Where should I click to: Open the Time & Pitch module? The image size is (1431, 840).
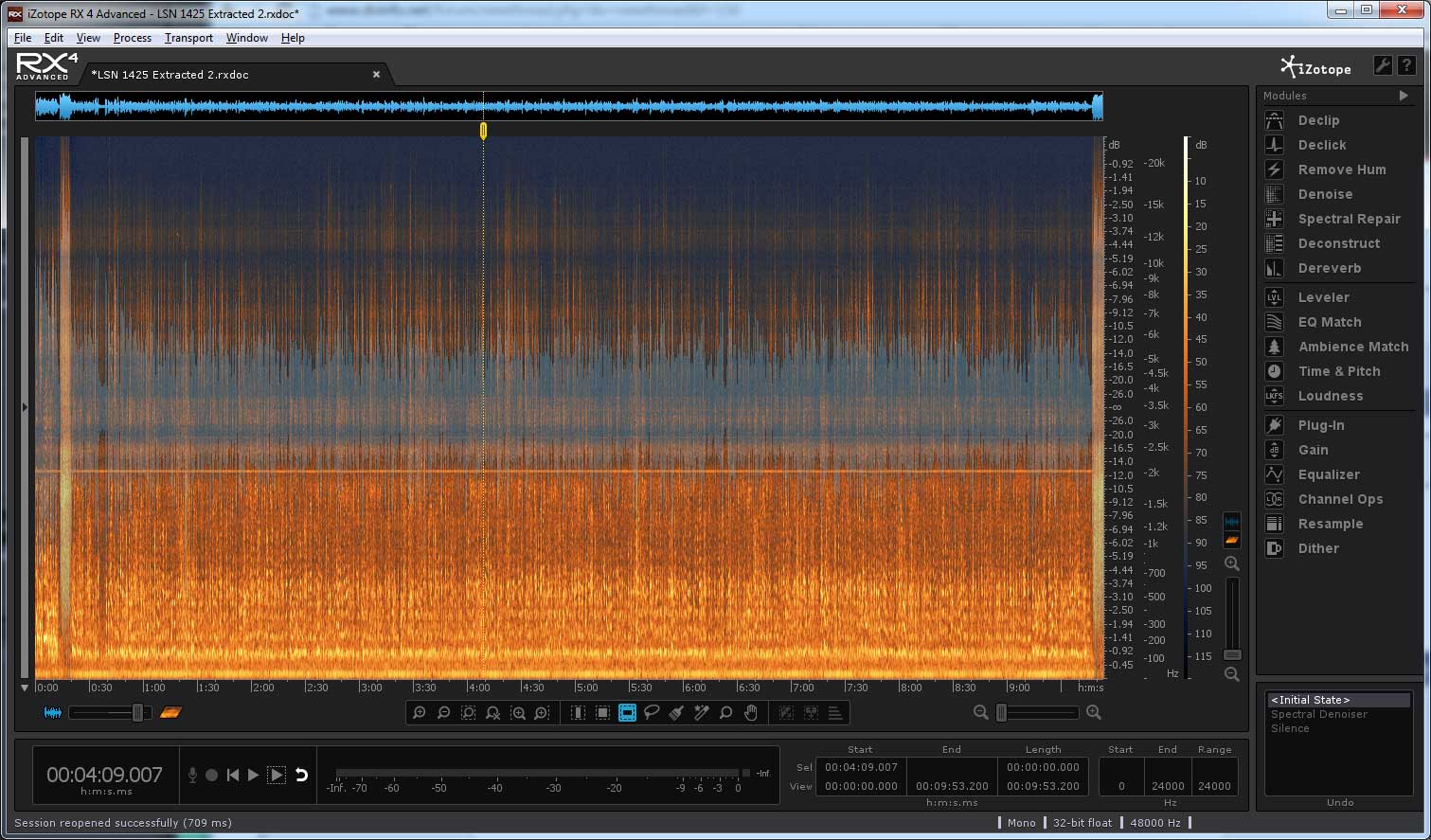point(1338,371)
